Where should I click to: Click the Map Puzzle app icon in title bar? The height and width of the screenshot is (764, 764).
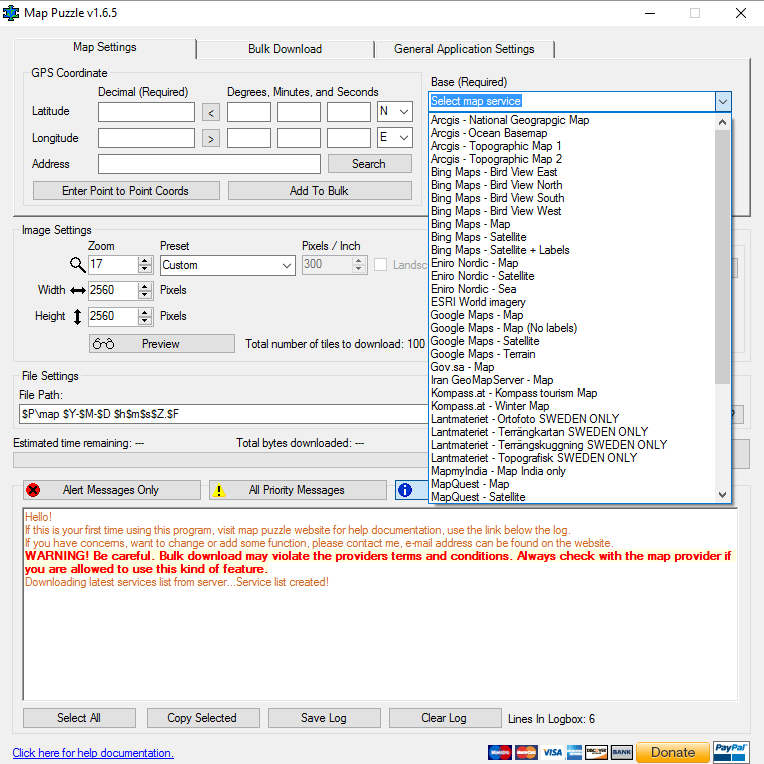[11, 13]
